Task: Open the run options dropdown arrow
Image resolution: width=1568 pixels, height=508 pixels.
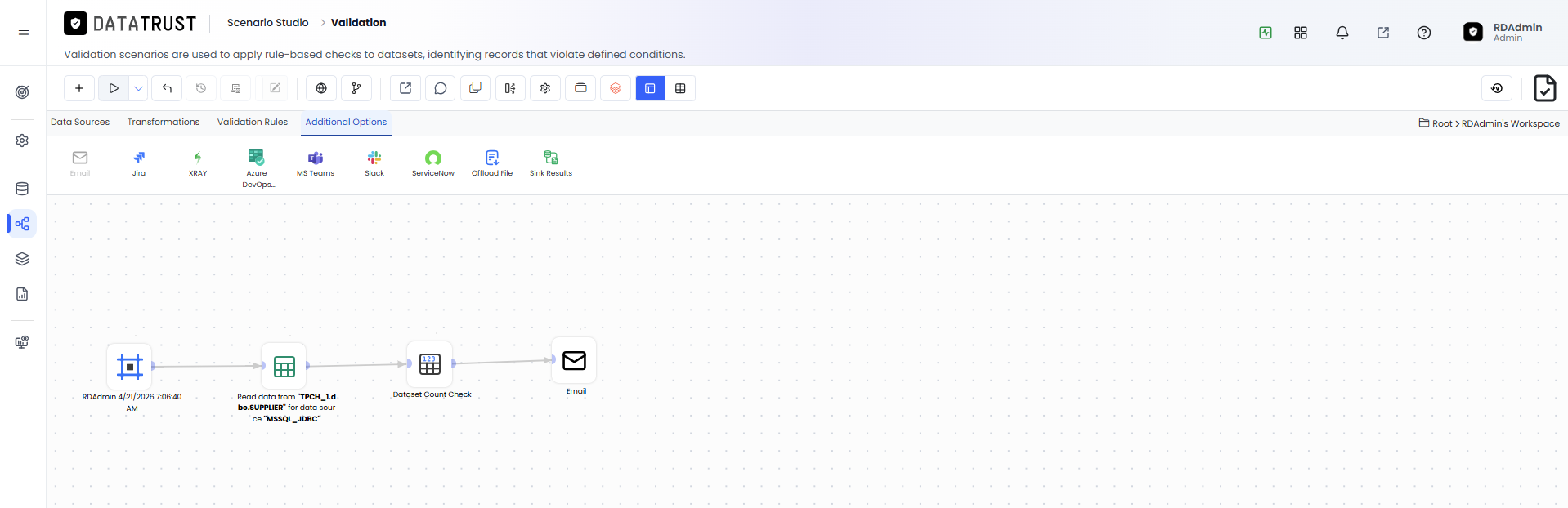Action: (139, 88)
